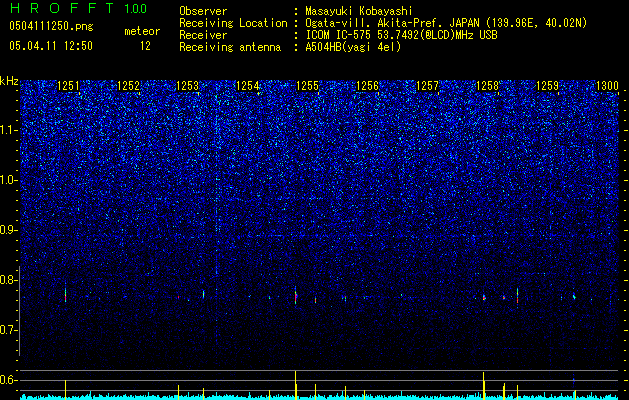Click the 'meteor' label
Viewport: 629px width, 400px height.
pyautogui.click(x=142, y=31)
